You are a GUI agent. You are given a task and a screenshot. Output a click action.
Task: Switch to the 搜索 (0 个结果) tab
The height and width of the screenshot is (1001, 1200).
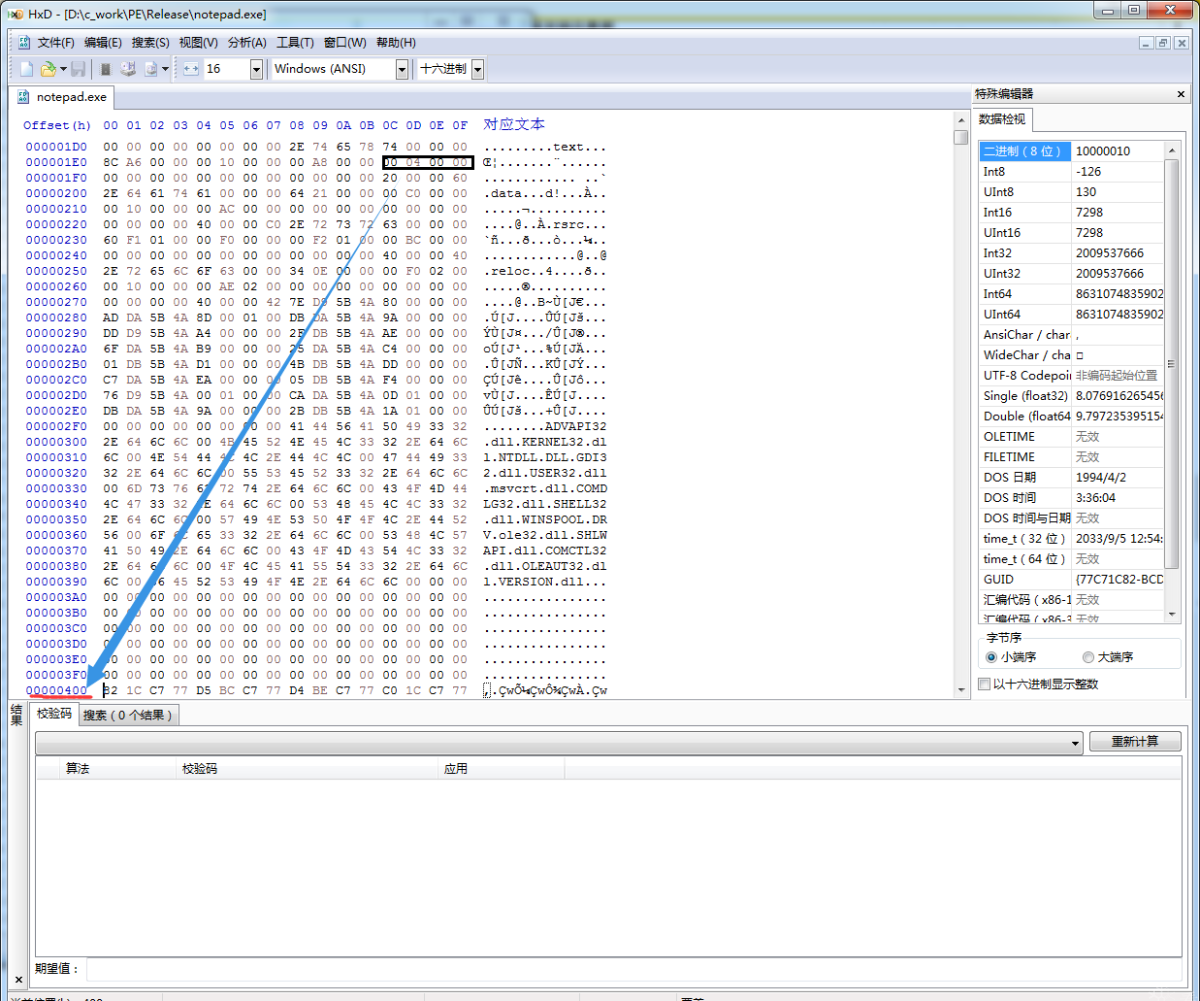[129, 715]
